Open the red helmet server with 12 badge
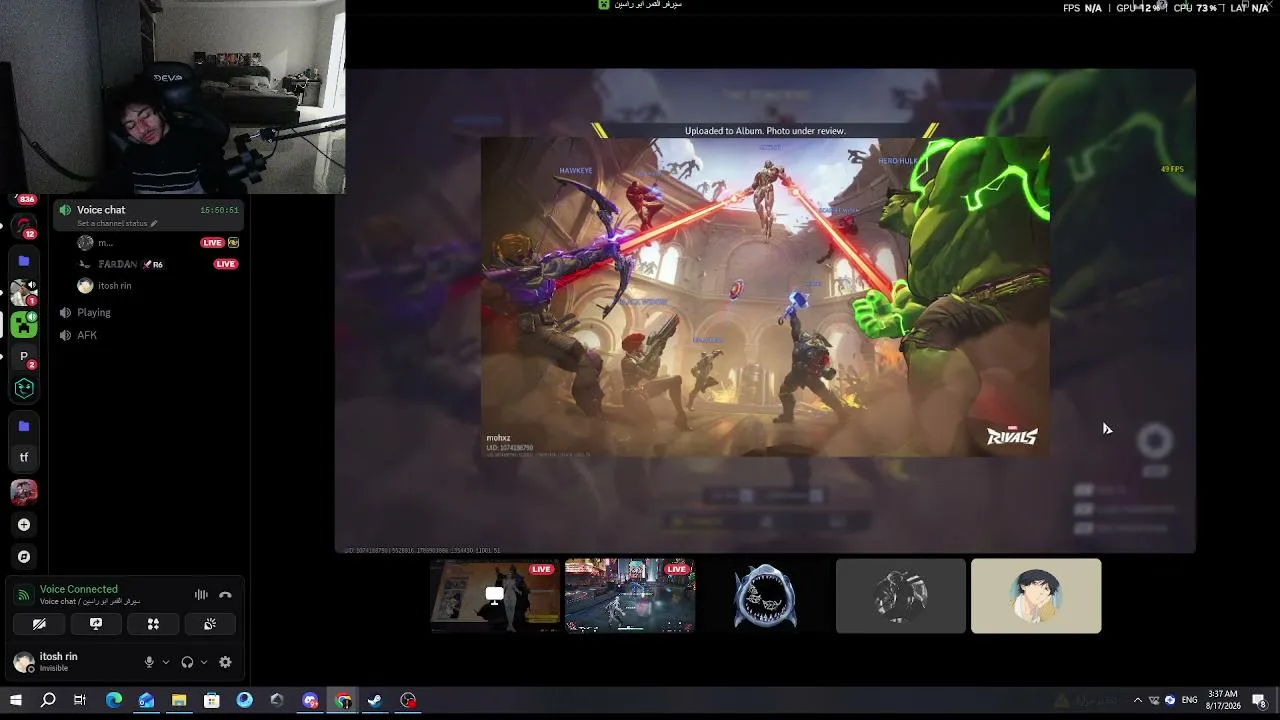The width and height of the screenshot is (1280, 720). [x=24, y=227]
